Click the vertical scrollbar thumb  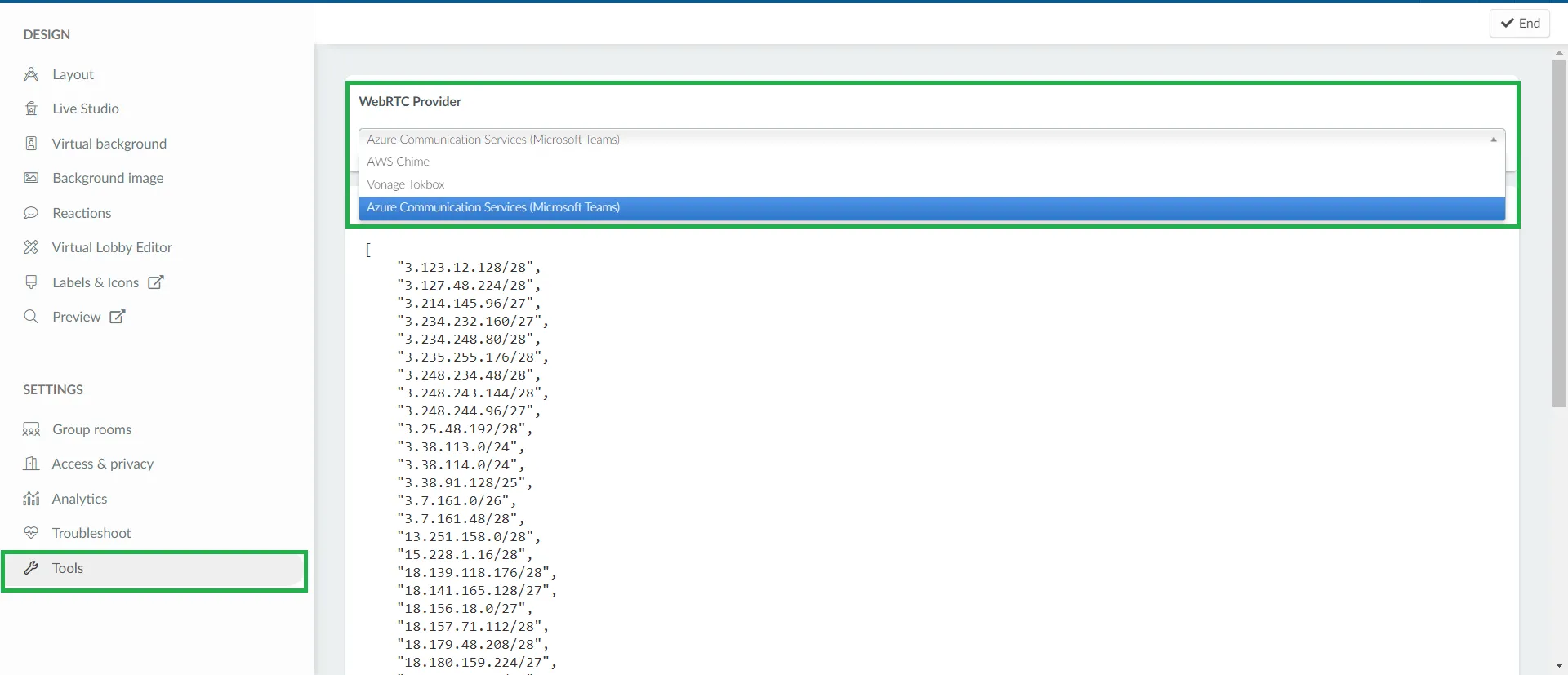tap(1559, 233)
